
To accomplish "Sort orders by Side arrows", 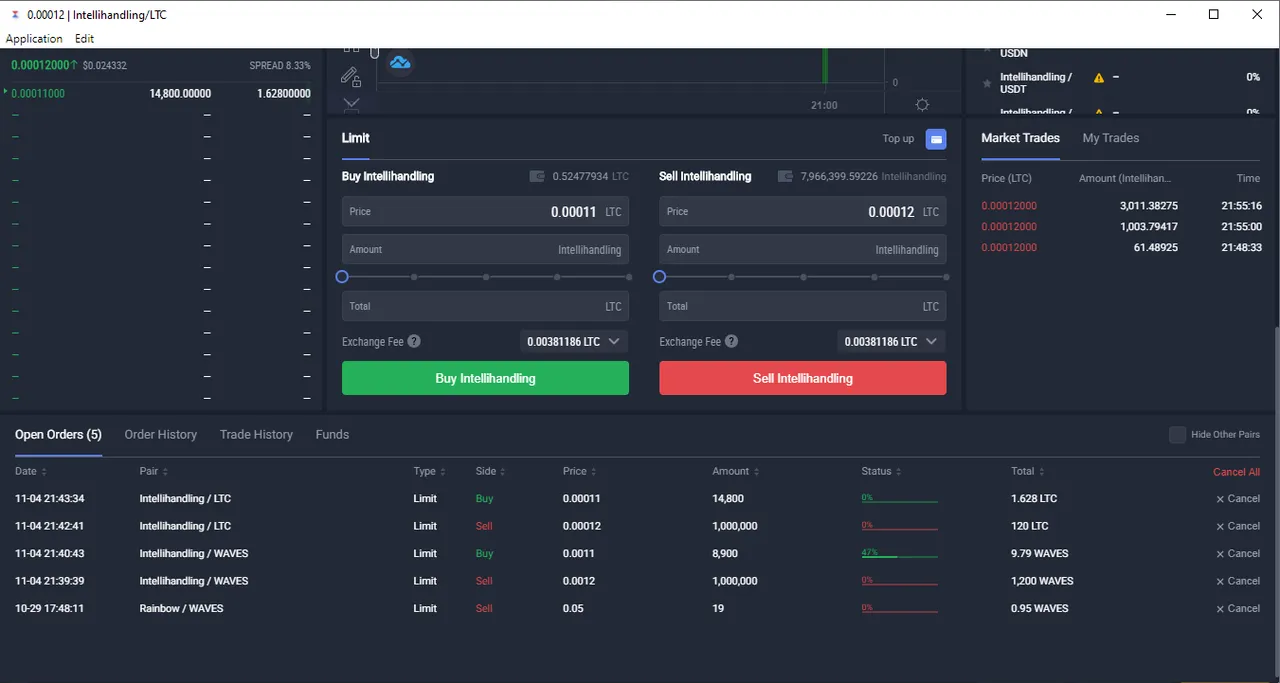I will point(503,472).
